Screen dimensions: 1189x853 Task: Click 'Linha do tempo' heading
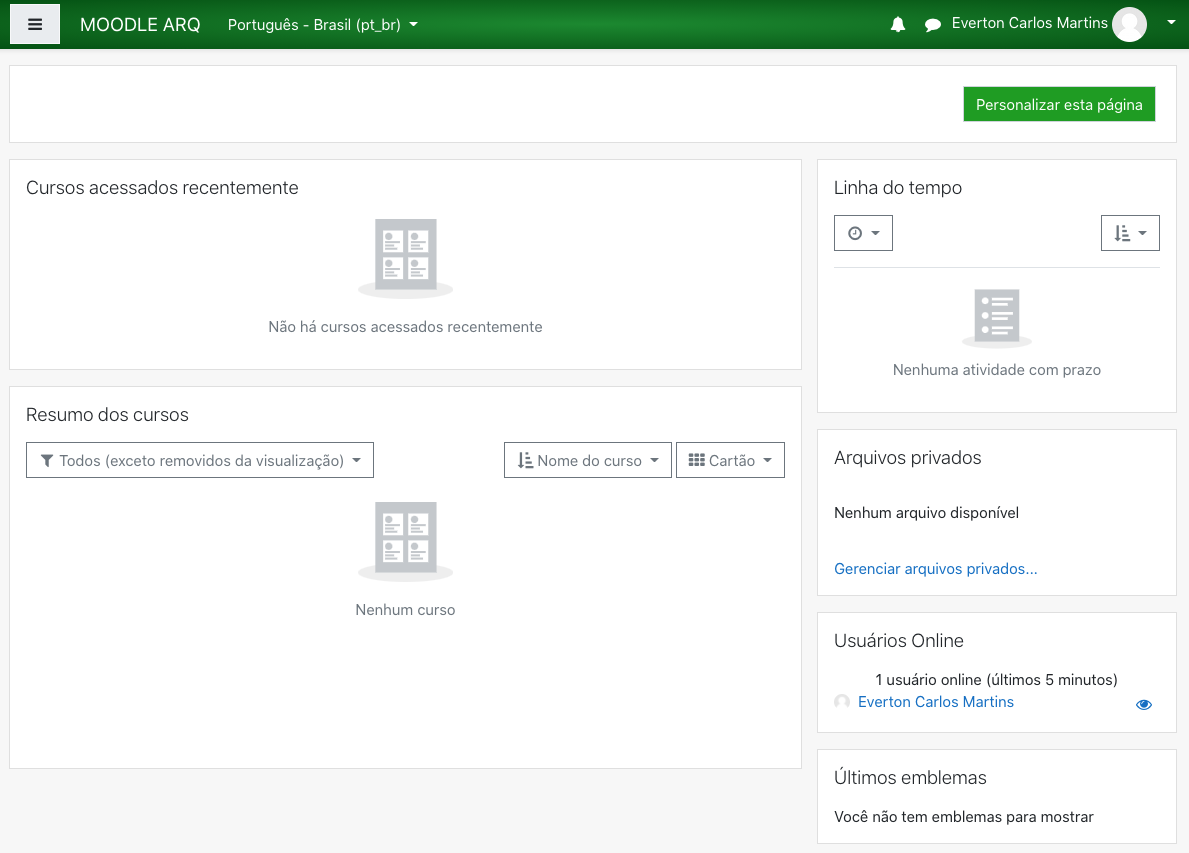pos(898,187)
